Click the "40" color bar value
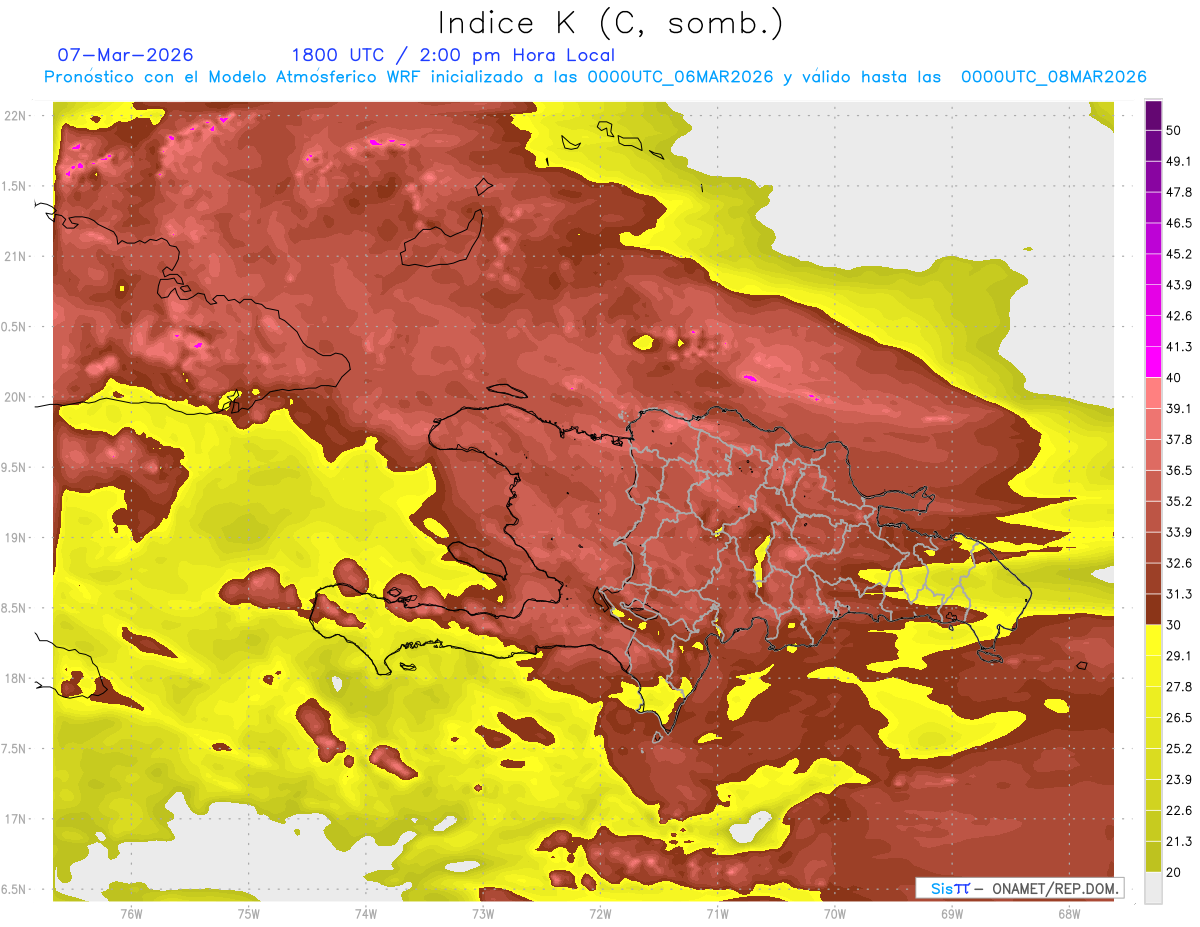 [x=1174, y=378]
